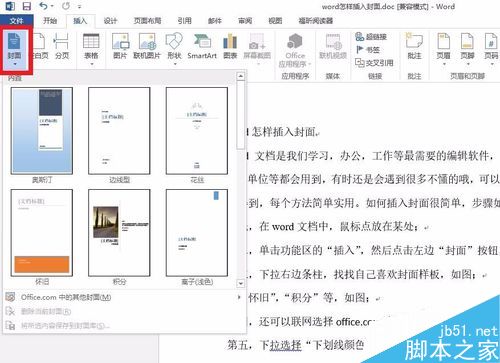Click gallery scrollbar down arrow
The height and width of the screenshot is (363, 500).
tap(240, 284)
